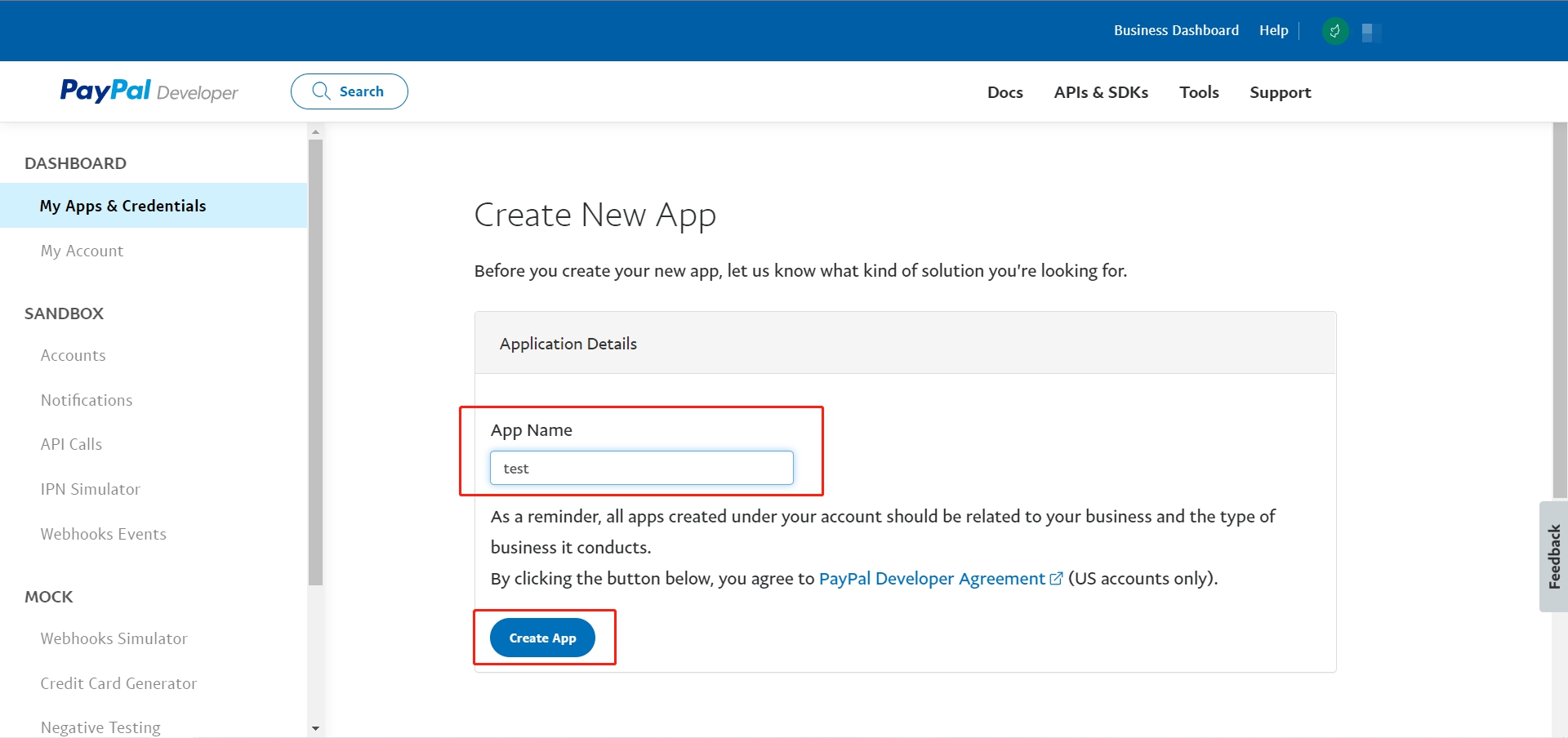
Task: Open the user profile avatar icon
Action: tap(1371, 33)
